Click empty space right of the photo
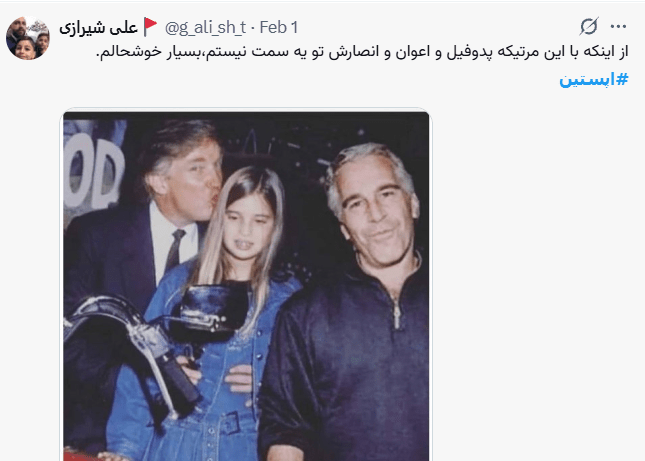The image size is (645, 461). 535,284
